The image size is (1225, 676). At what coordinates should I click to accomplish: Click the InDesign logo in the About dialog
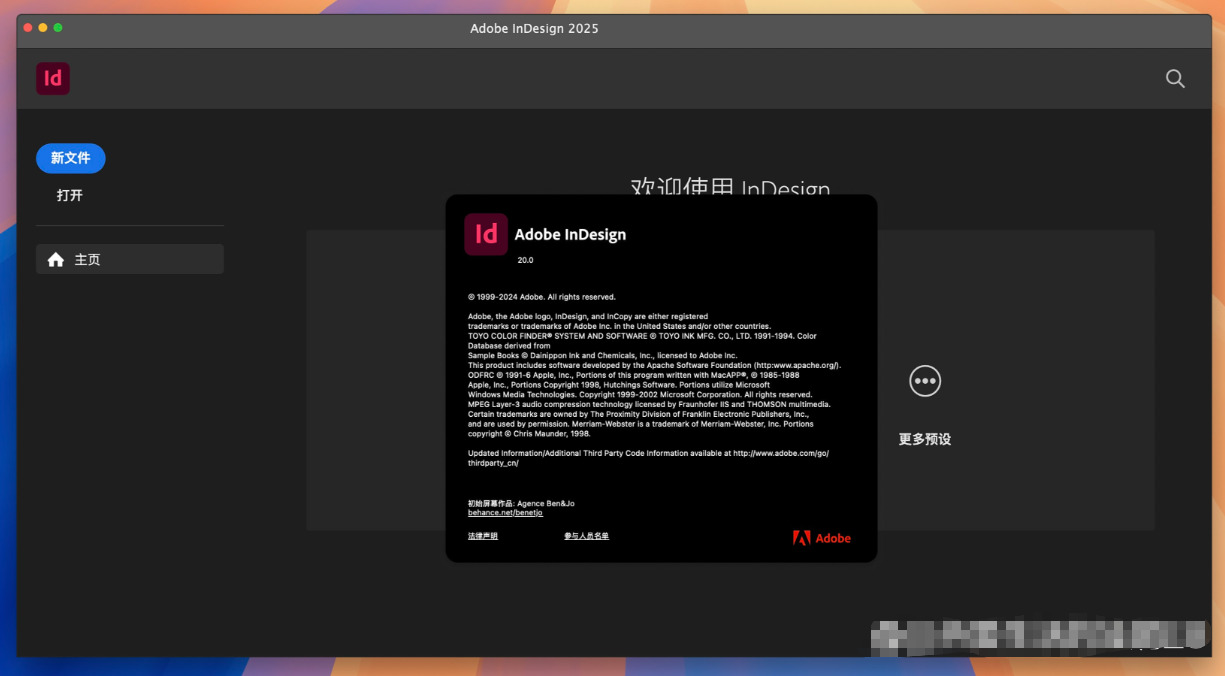pos(486,234)
